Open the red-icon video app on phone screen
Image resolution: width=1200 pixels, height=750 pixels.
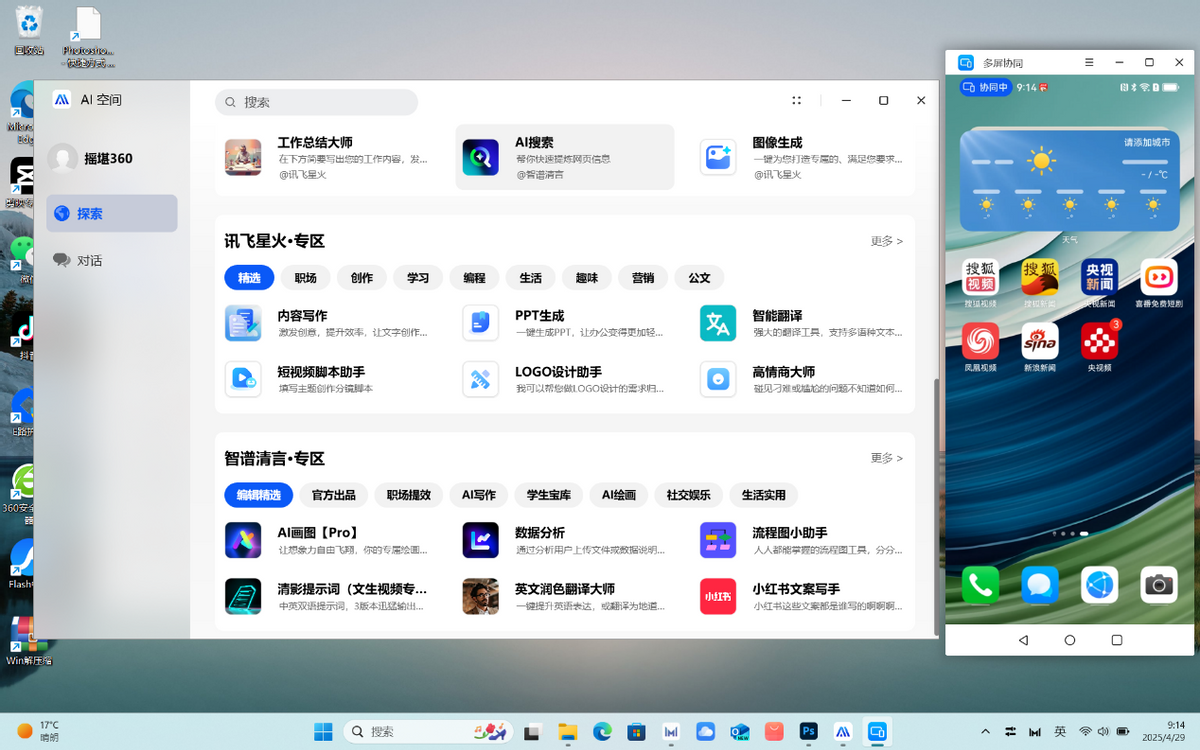click(1159, 277)
